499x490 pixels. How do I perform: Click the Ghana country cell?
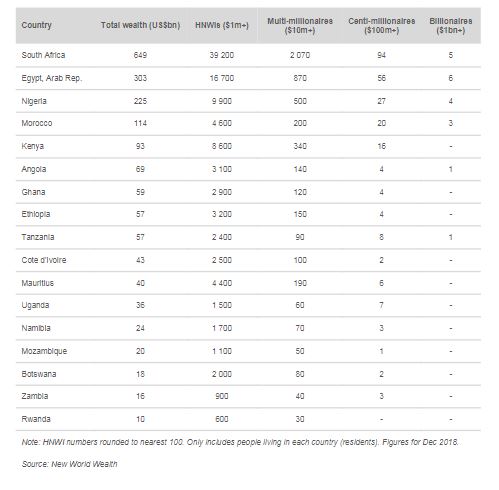[33, 192]
